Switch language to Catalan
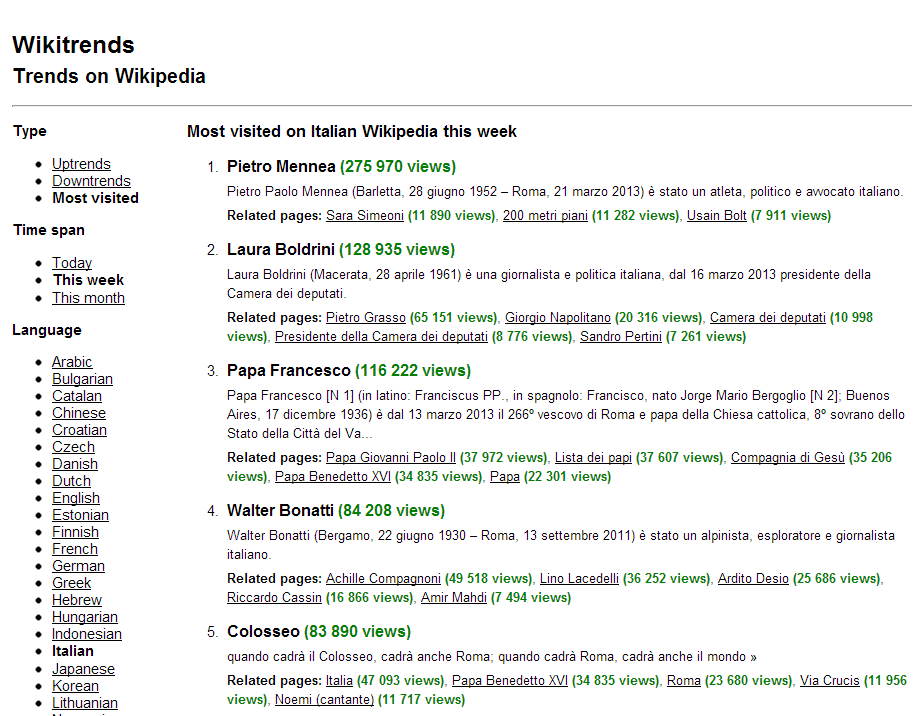This screenshot has width=920, height=716. 77,396
